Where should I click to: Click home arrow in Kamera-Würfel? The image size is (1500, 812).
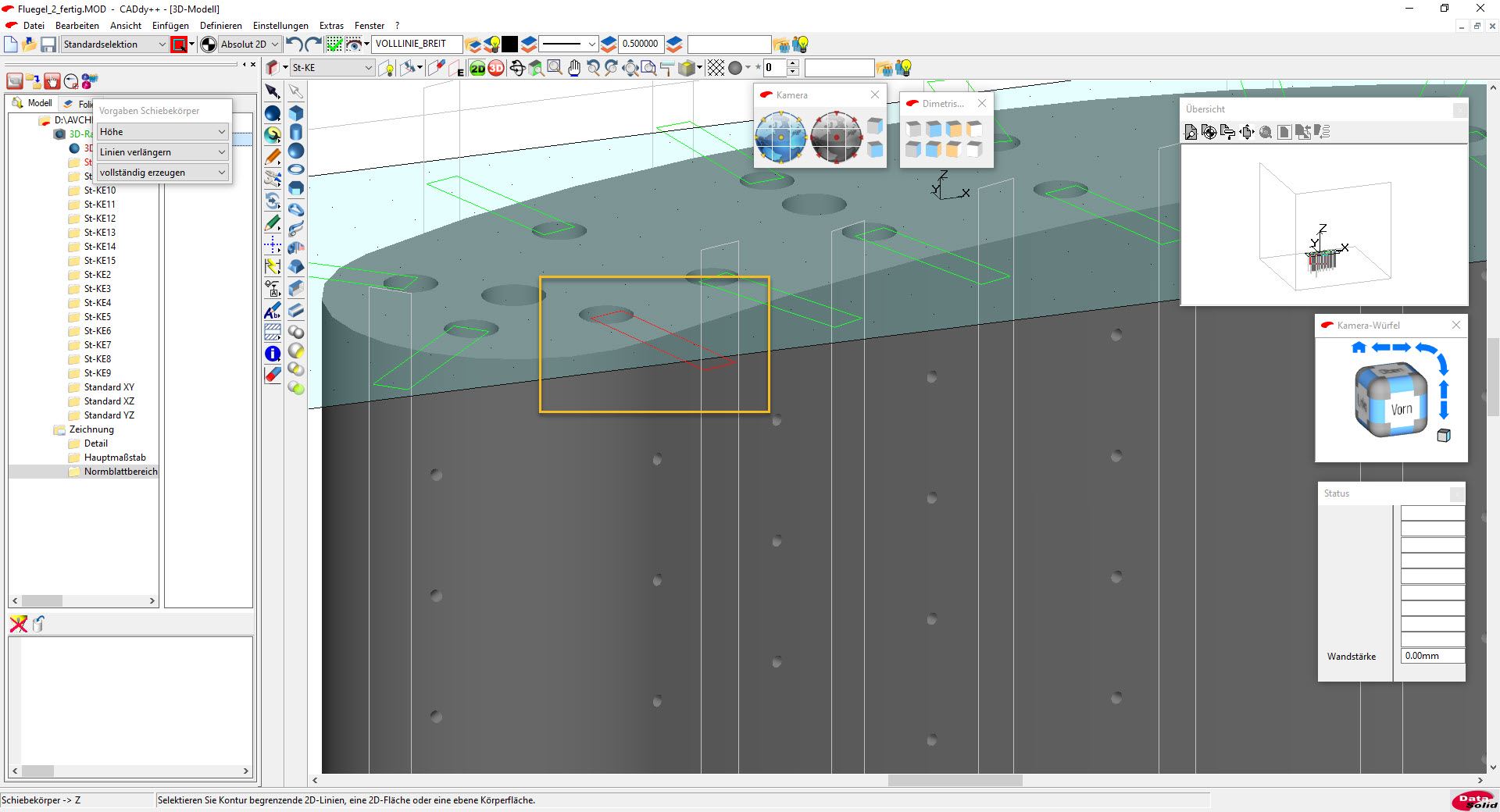[1359, 347]
